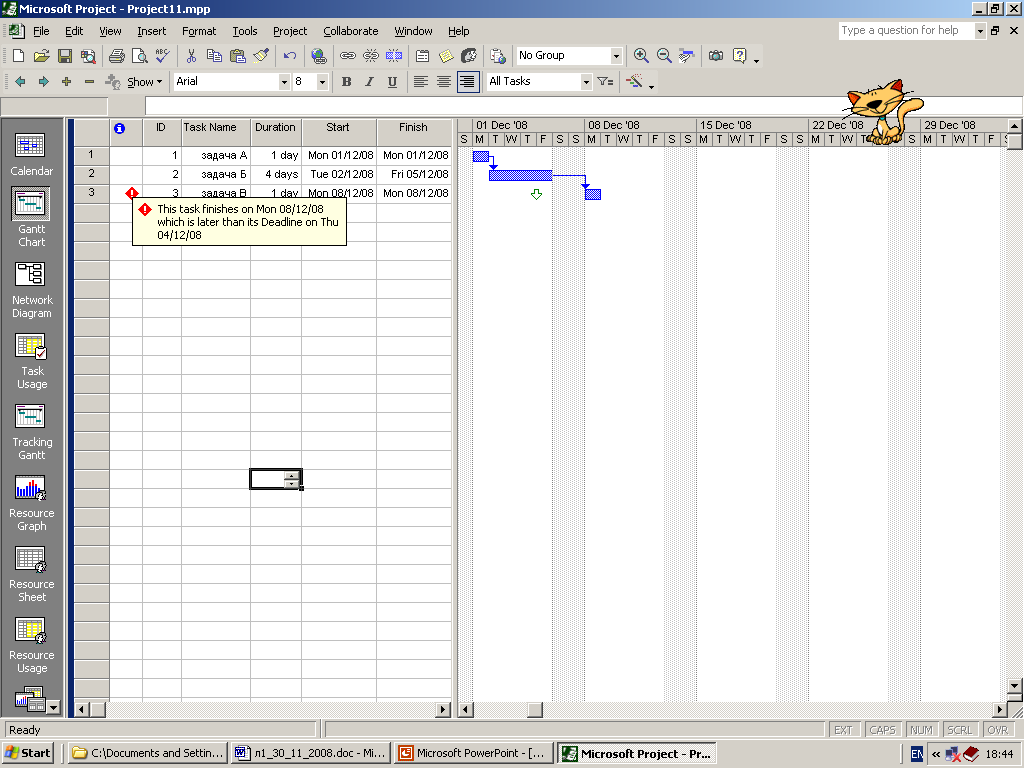
Task: Open the Format menu
Action: point(199,31)
